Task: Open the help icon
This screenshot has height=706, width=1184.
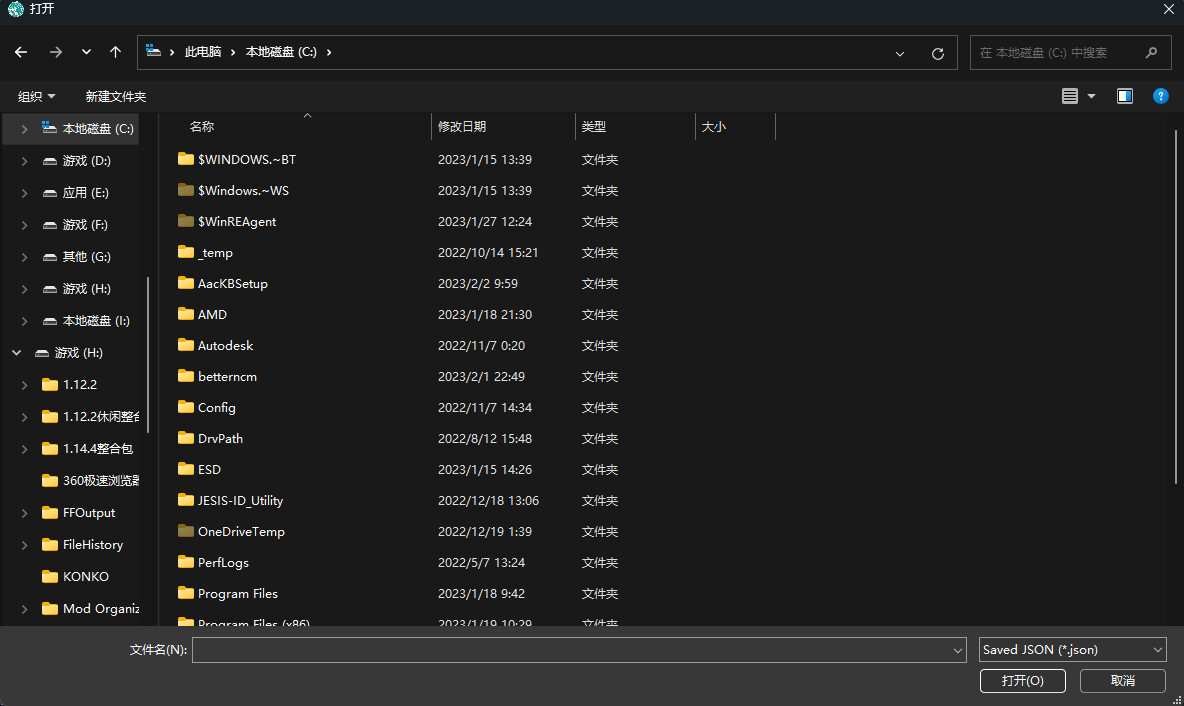Action: [1161, 96]
